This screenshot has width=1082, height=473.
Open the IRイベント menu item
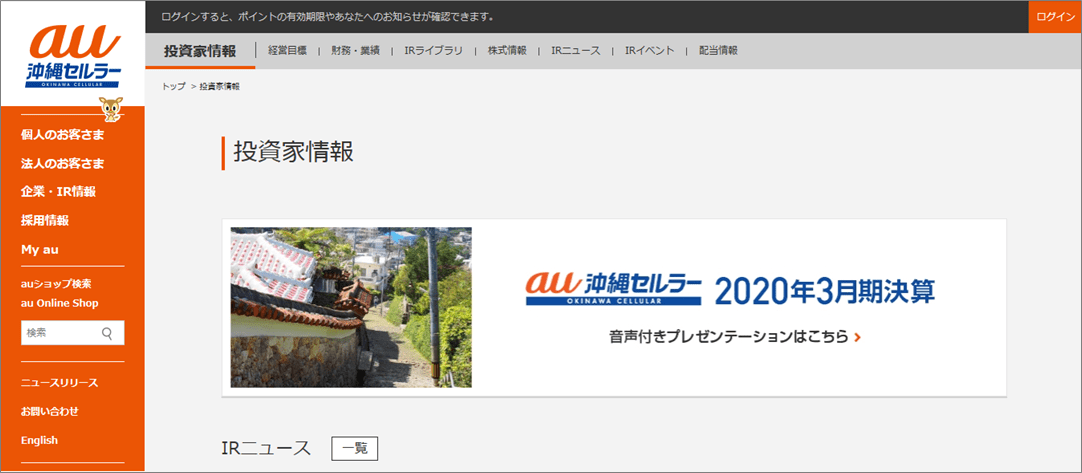click(649, 50)
